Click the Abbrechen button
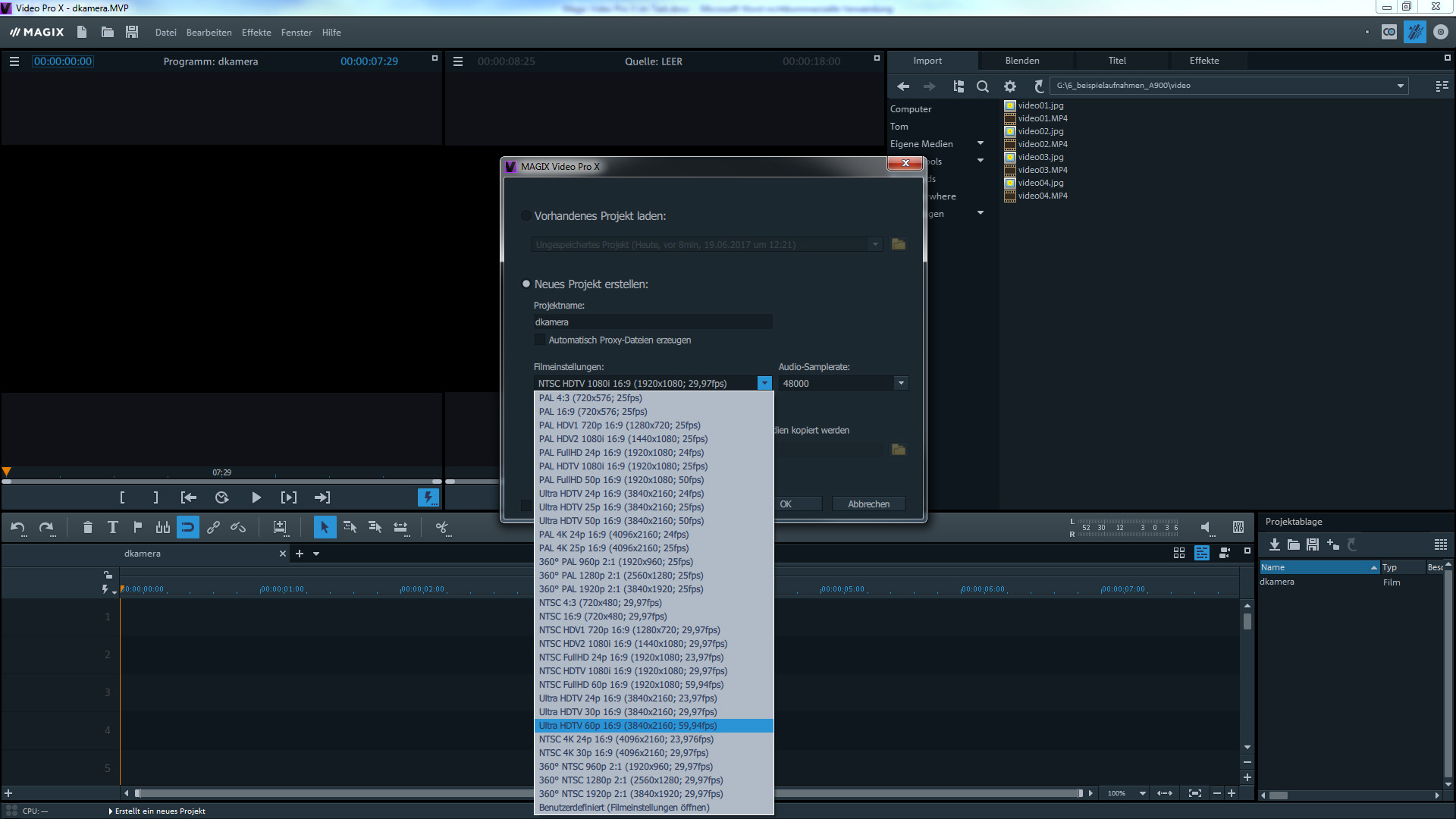The width and height of the screenshot is (1456, 819). [868, 504]
